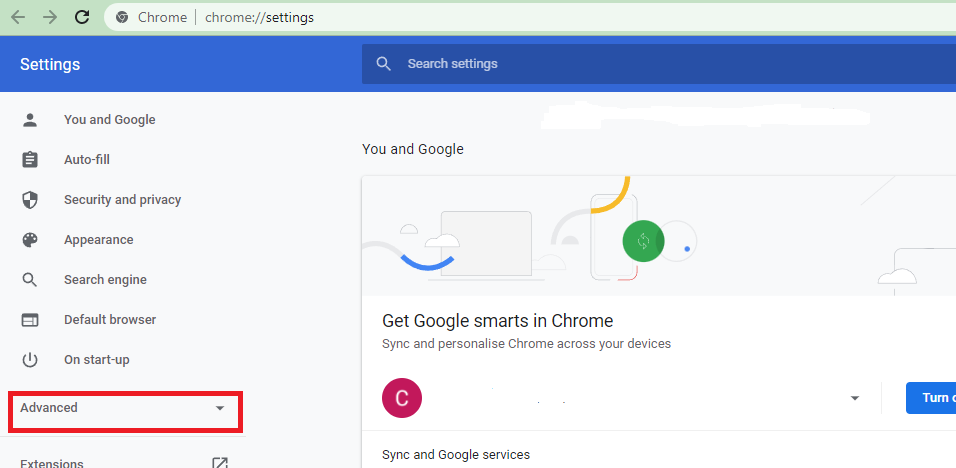Click the On start-up power icon

pos(30,360)
